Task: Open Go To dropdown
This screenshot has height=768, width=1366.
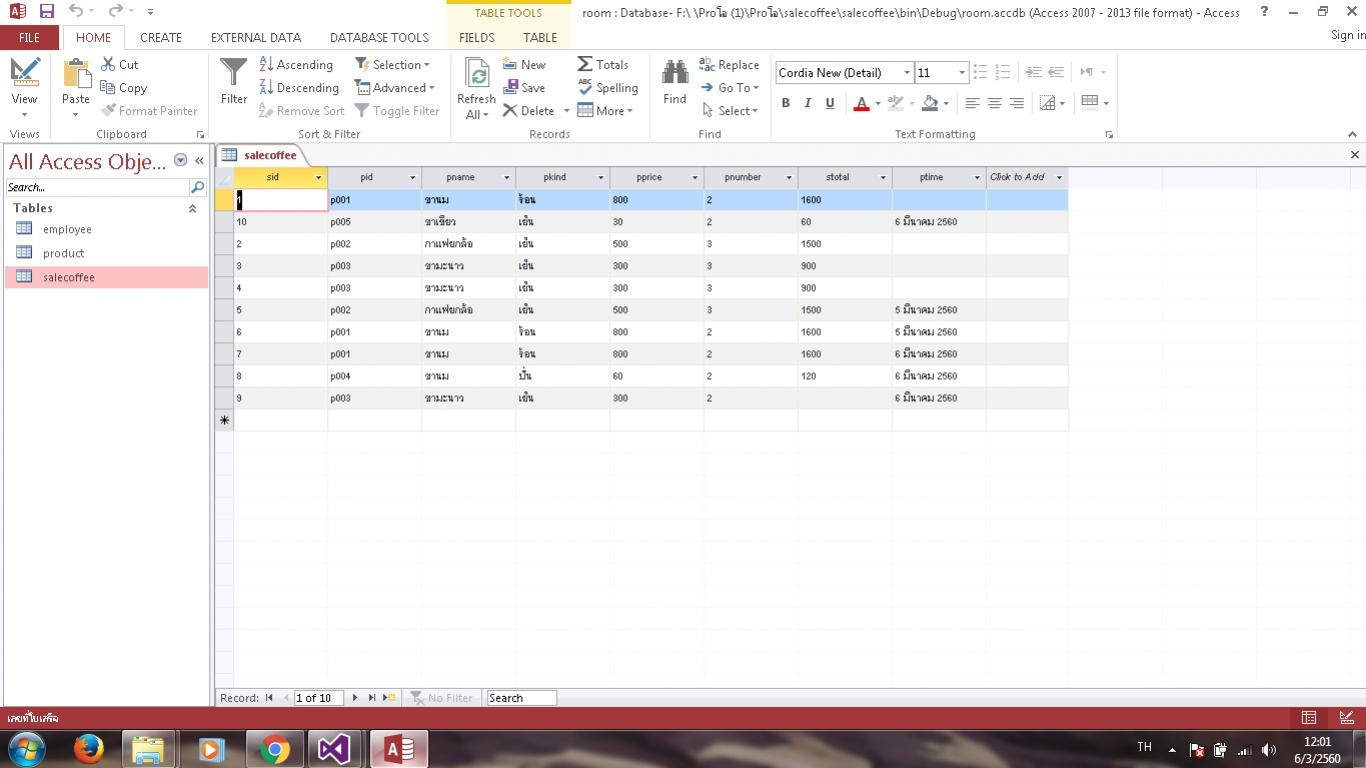Action: coord(729,88)
